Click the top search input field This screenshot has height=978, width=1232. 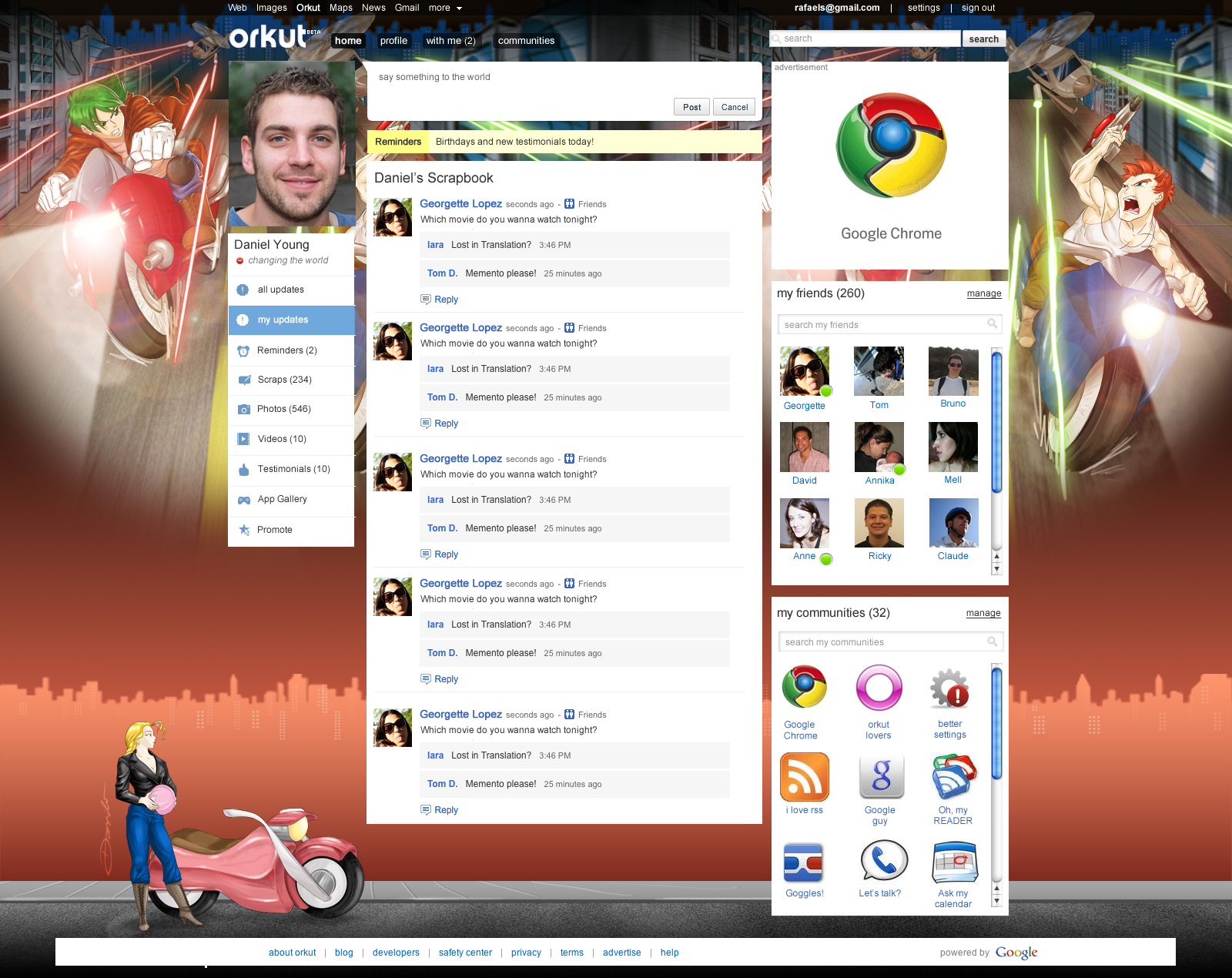pyautogui.click(x=865, y=39)
